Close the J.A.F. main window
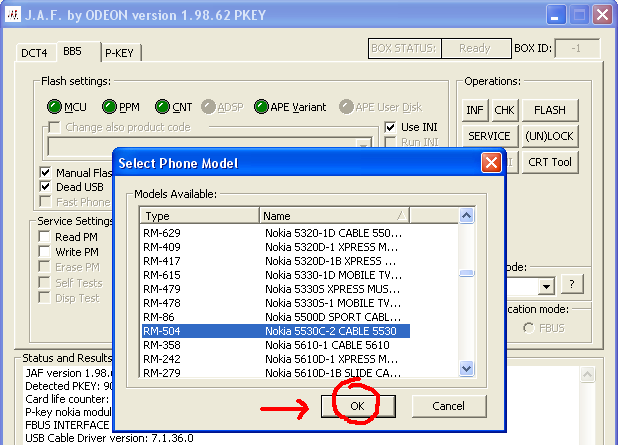 click(603, 15)
